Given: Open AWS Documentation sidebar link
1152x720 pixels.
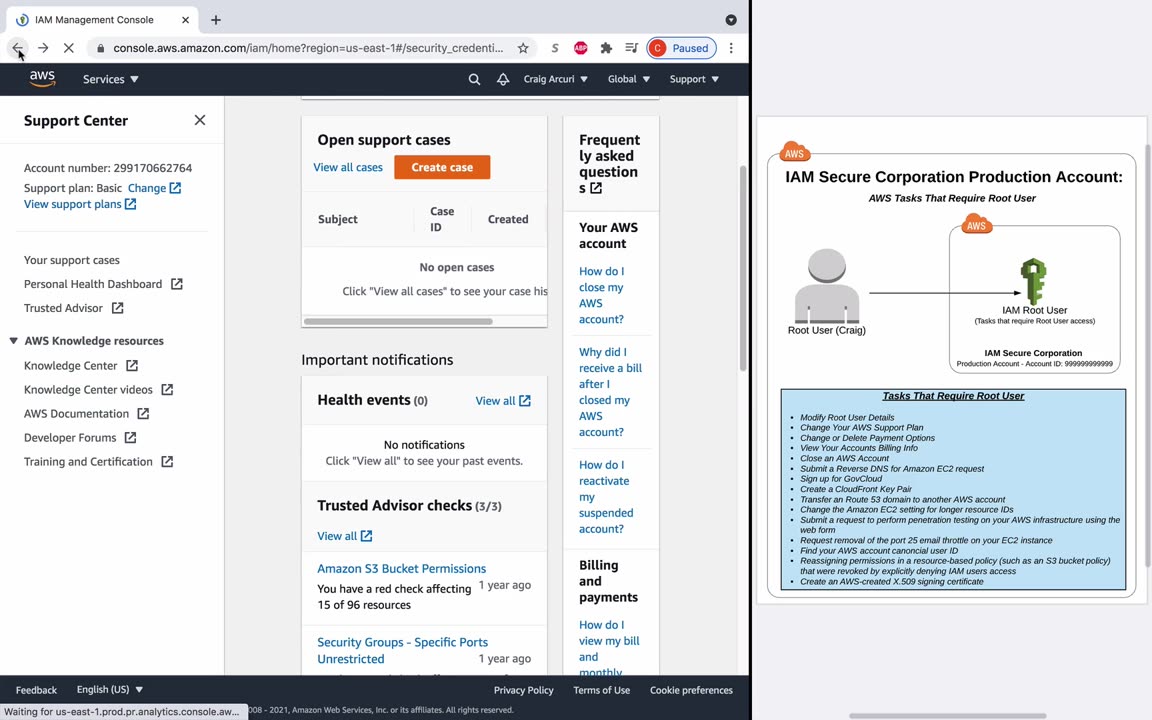Looking at the screenshot, I should coord(86,414).
